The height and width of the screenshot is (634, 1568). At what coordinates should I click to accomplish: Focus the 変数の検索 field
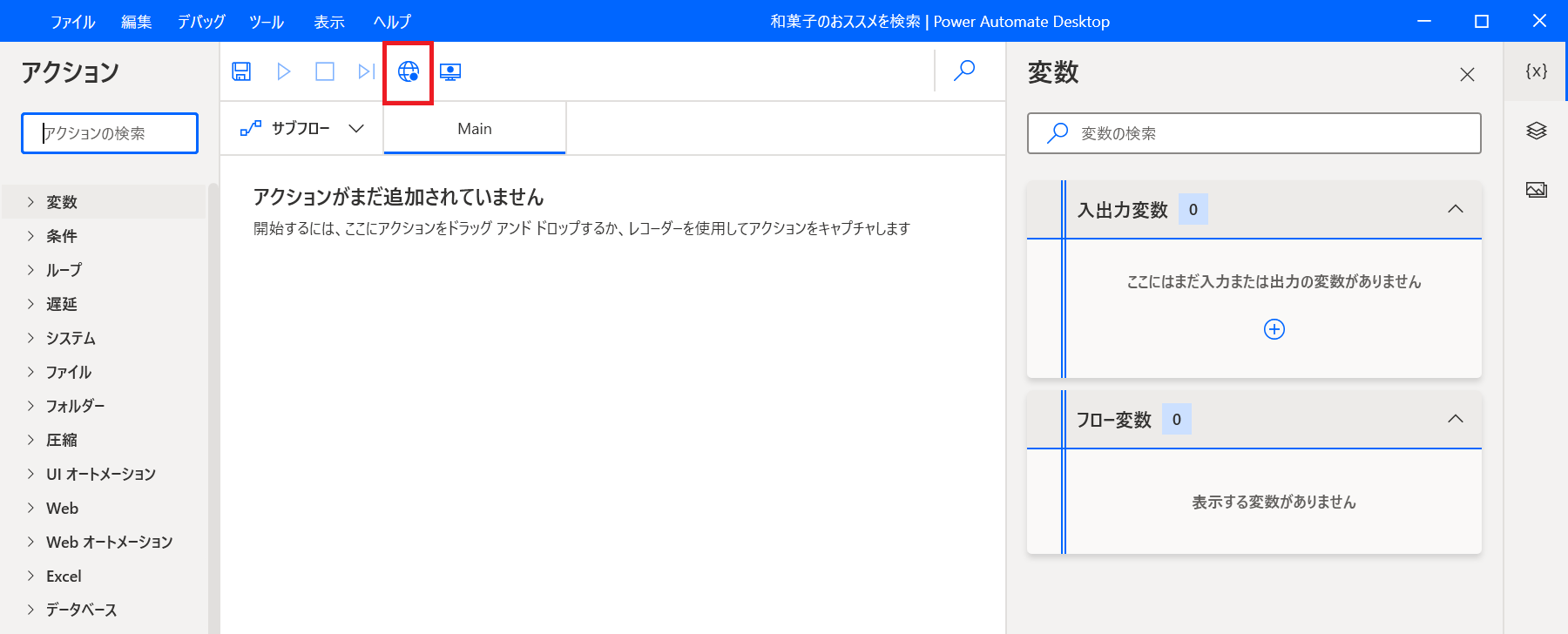[x=1254, y=133]
